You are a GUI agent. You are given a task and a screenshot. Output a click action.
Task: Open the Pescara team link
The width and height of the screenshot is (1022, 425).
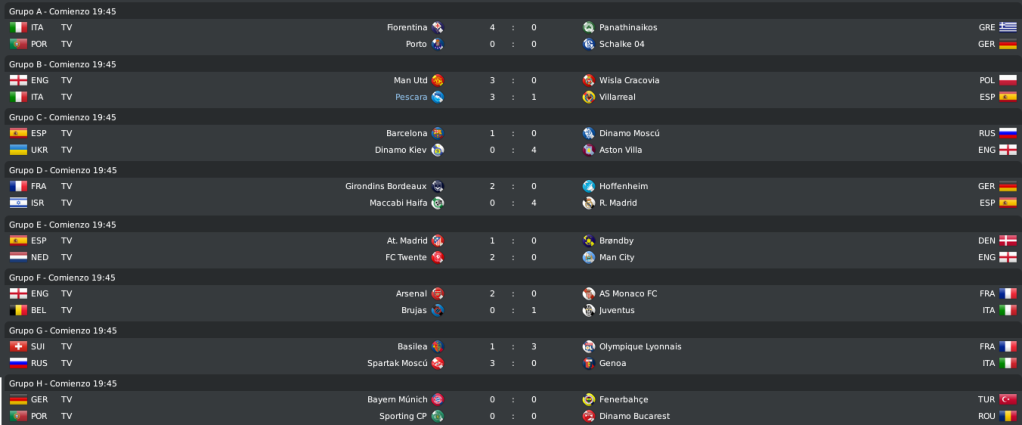tap(411, 96)
